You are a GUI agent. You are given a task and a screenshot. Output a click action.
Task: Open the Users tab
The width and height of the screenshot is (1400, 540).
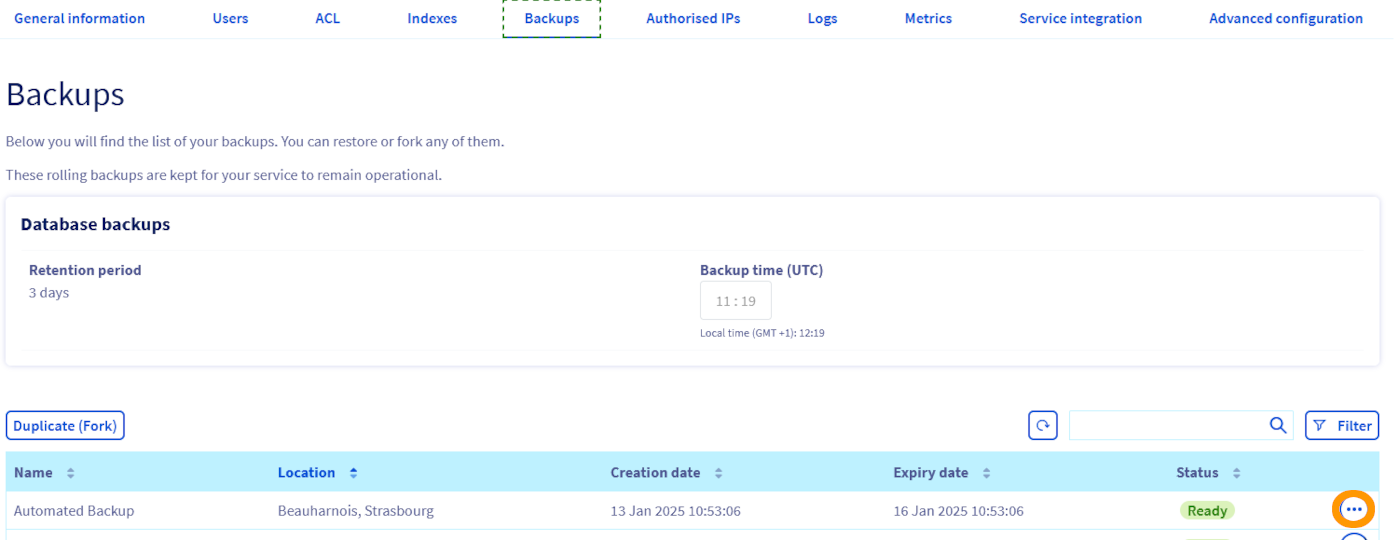230,18
